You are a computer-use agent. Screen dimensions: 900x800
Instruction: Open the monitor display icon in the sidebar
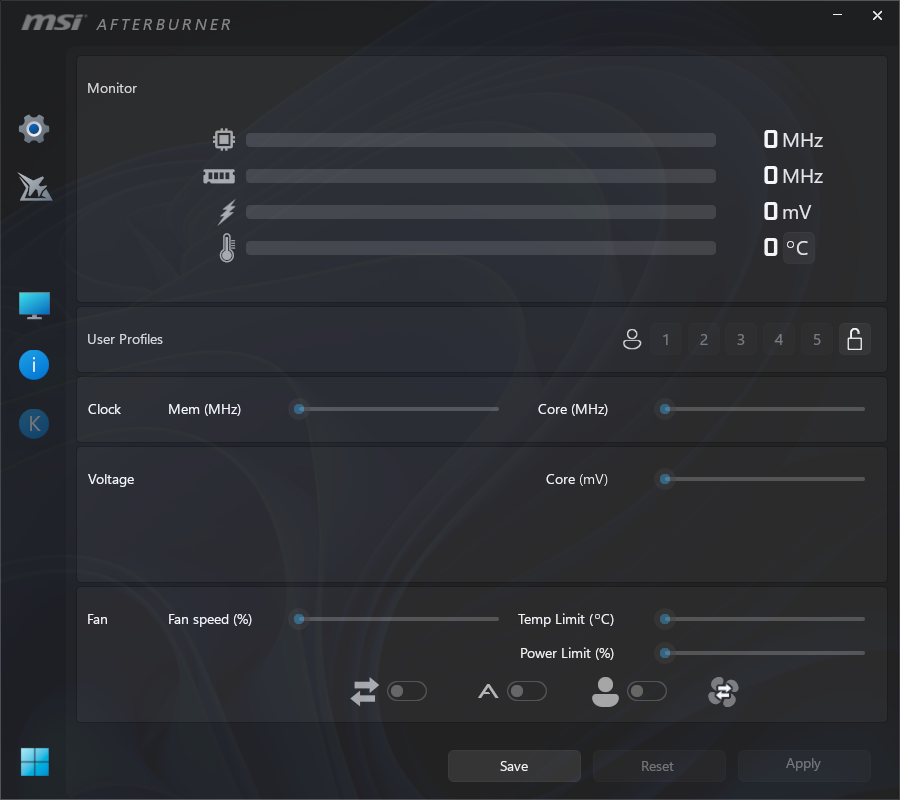pyautogui.click(x=34, y=305)
